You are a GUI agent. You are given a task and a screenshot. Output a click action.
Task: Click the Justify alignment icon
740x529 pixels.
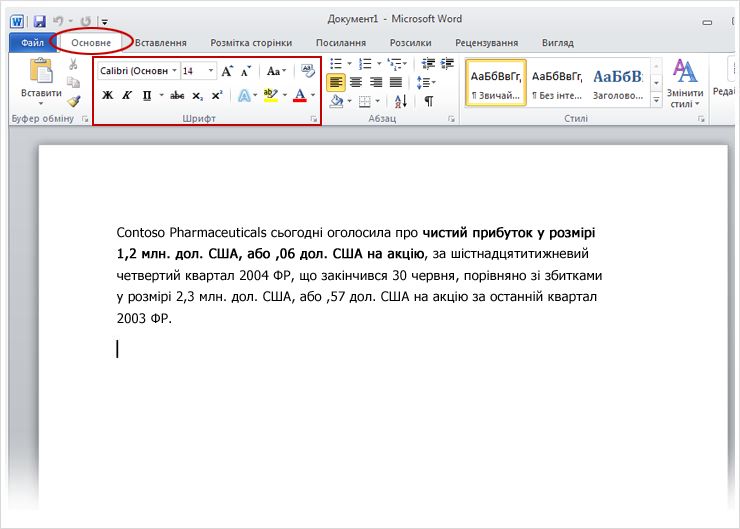pos(396,83)
